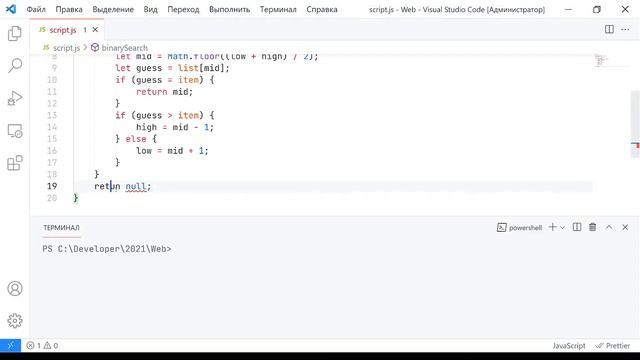640x360 pixels.
Task: Switch to the ТЕРМИНАЛ panel tab
Action: (62, 228)
